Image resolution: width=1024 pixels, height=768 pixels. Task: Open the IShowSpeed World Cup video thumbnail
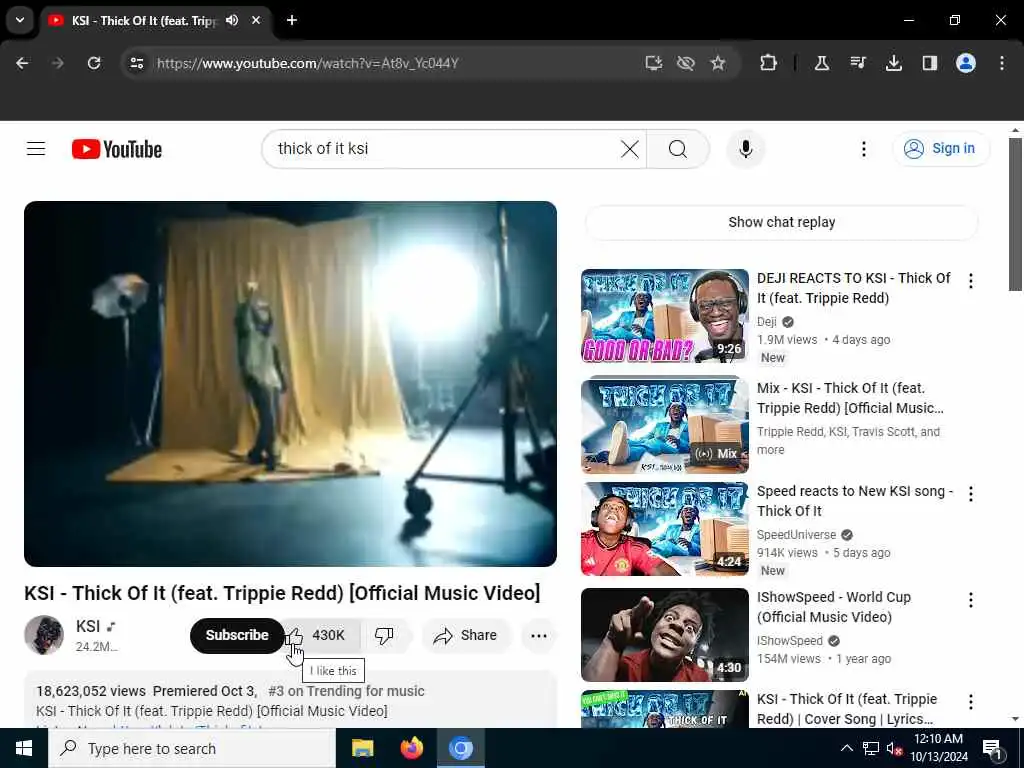pos(665,635)
